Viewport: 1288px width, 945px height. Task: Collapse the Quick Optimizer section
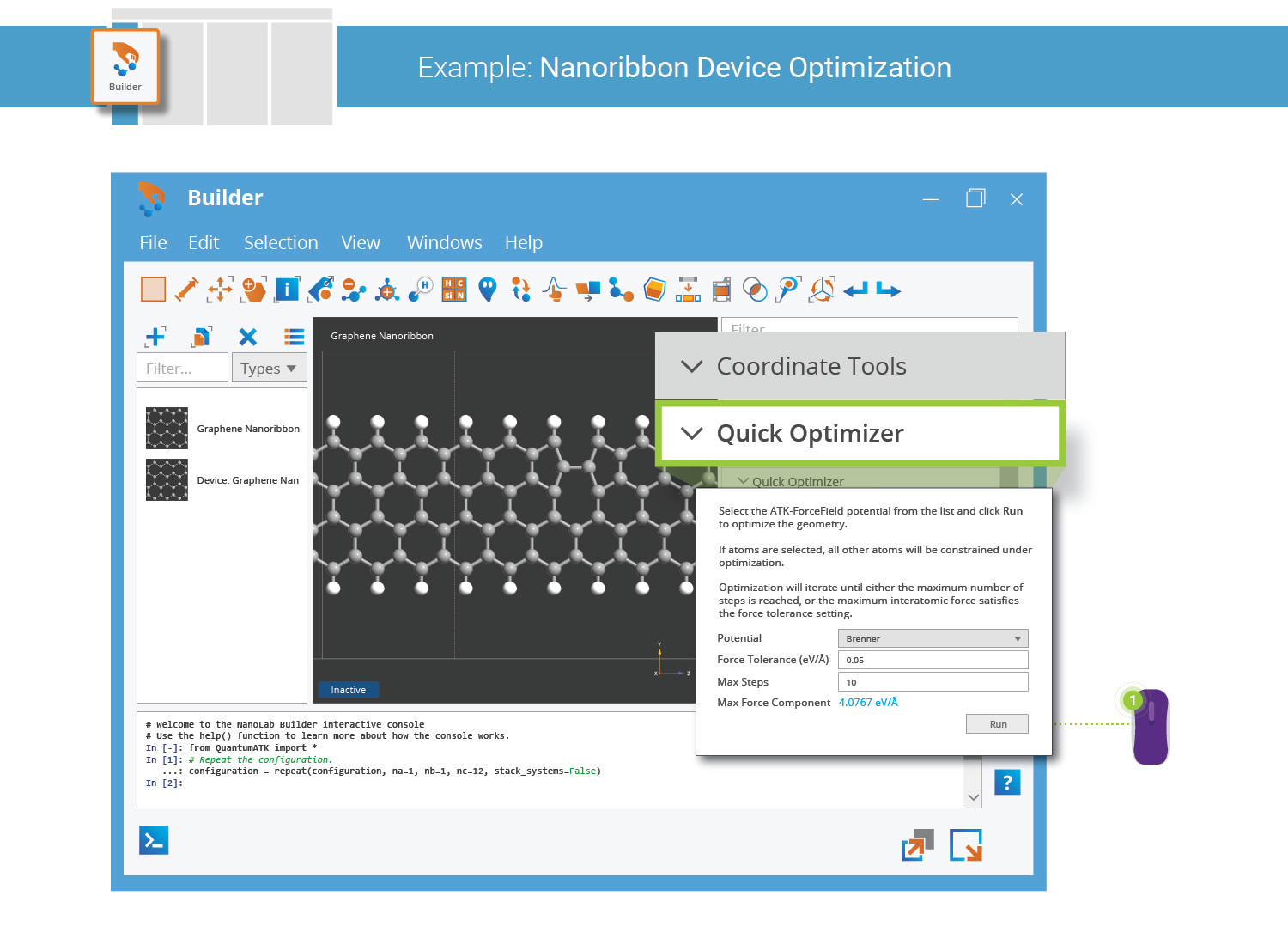point(692,433)
